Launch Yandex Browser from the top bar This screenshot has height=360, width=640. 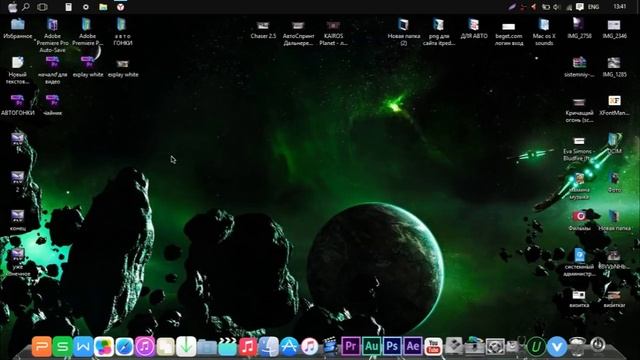coord(120,7)
